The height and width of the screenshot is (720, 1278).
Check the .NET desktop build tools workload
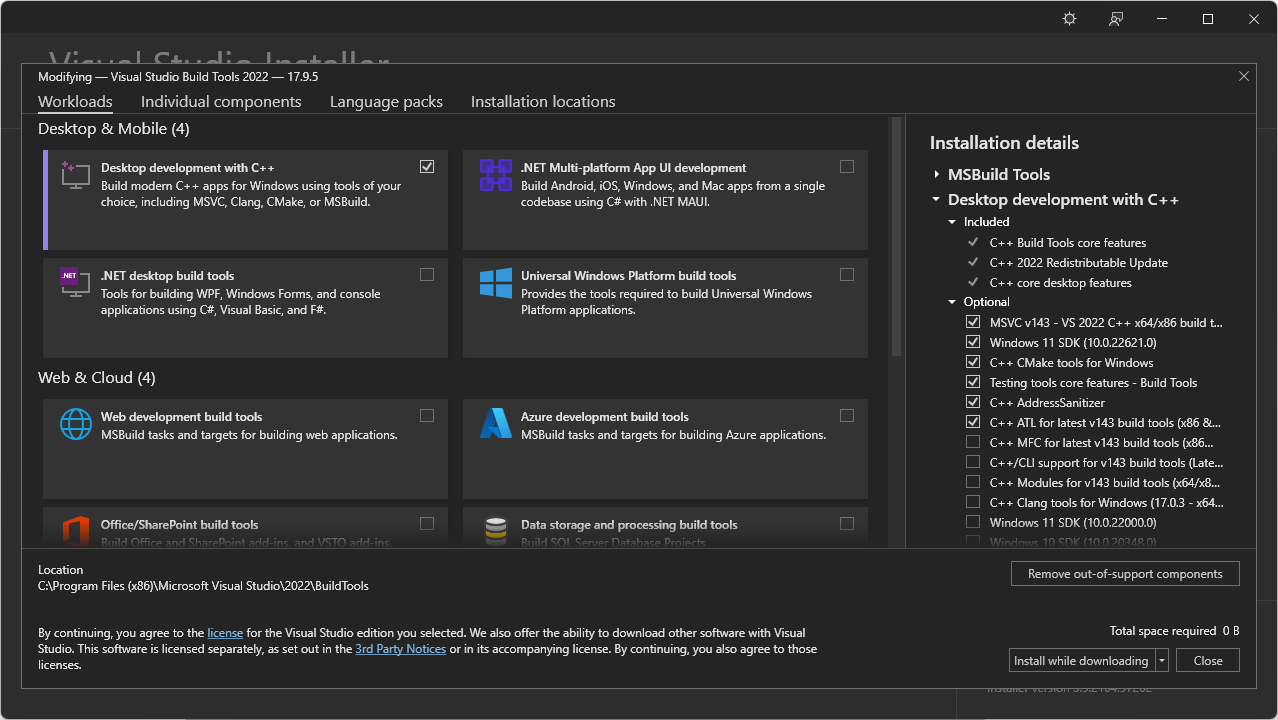(x=427, y=275)
